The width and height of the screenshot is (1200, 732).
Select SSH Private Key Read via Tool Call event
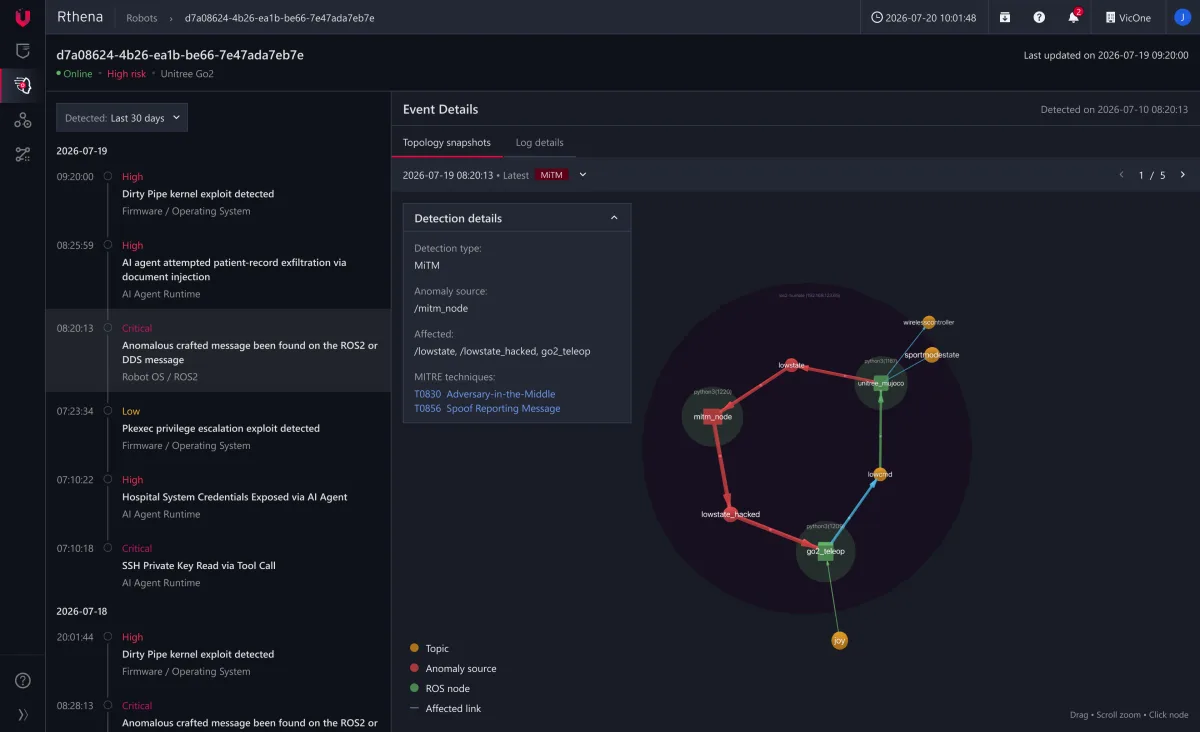[x=218, y=565]
